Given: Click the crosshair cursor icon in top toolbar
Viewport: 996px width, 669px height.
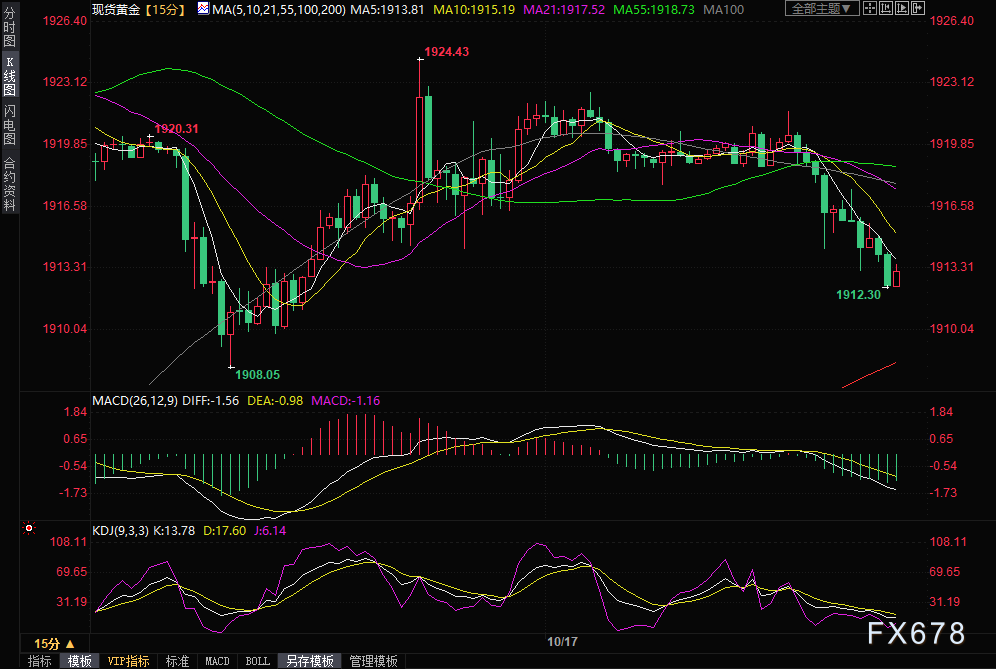Looking at the screenshot, I should point(870,8).
